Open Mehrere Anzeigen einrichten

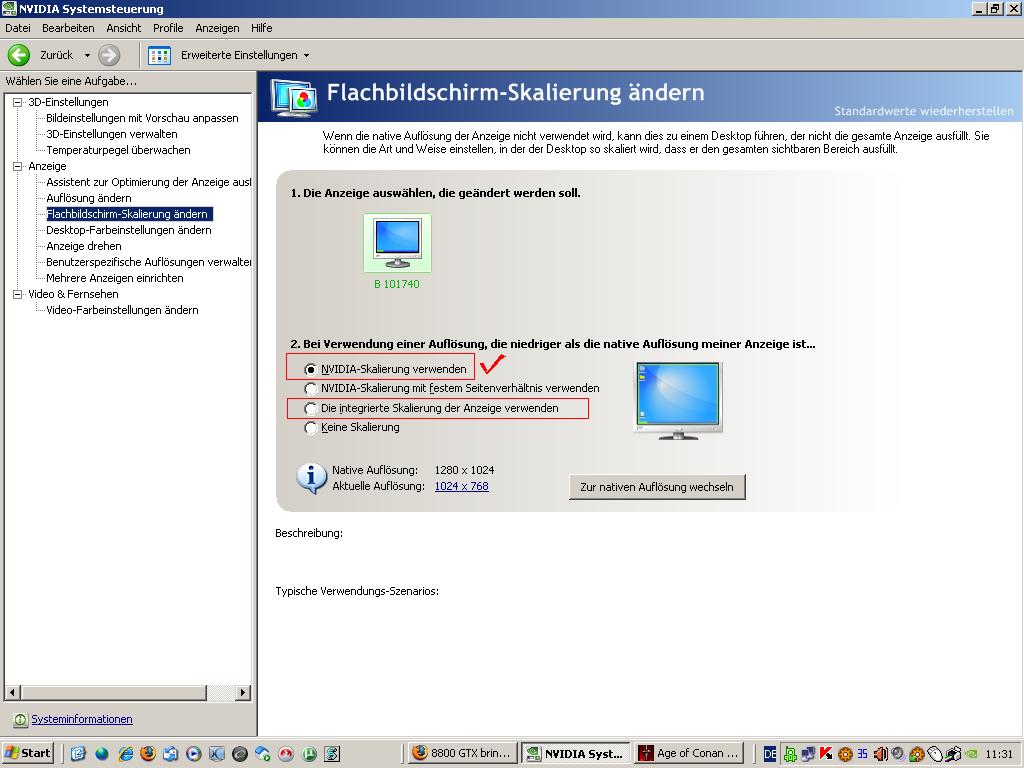[x=115, y=278]
